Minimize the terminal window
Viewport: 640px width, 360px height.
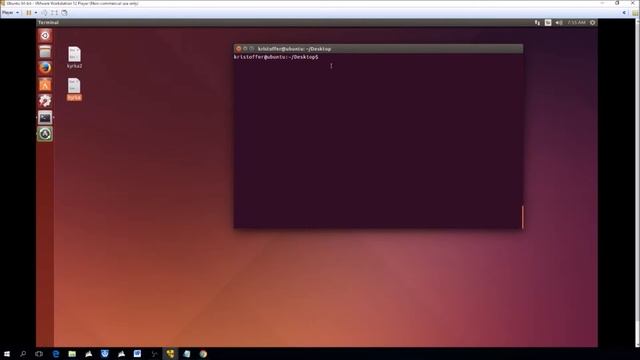click(245, 49)
